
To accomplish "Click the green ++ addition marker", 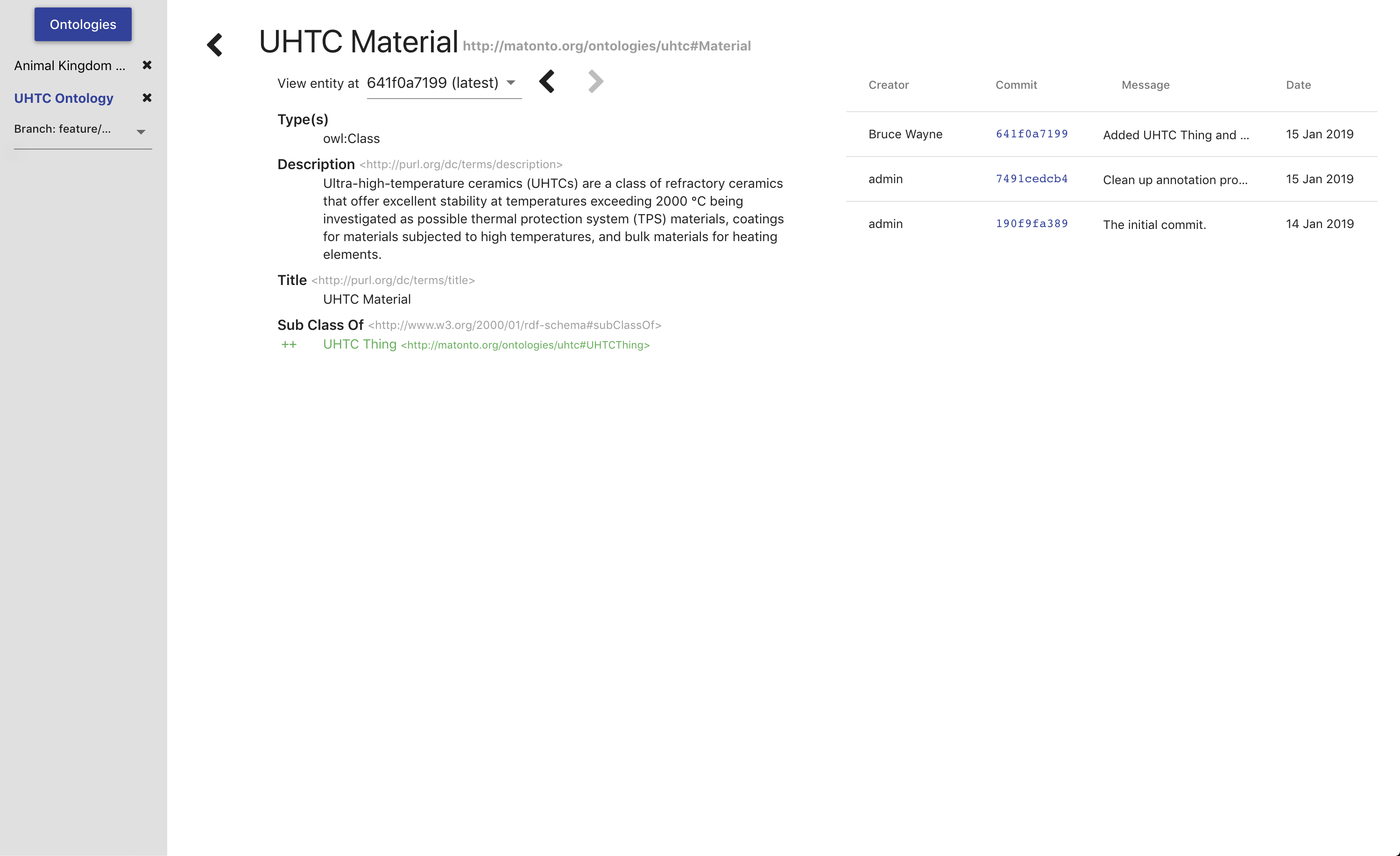I will click(x=289, y=344).
